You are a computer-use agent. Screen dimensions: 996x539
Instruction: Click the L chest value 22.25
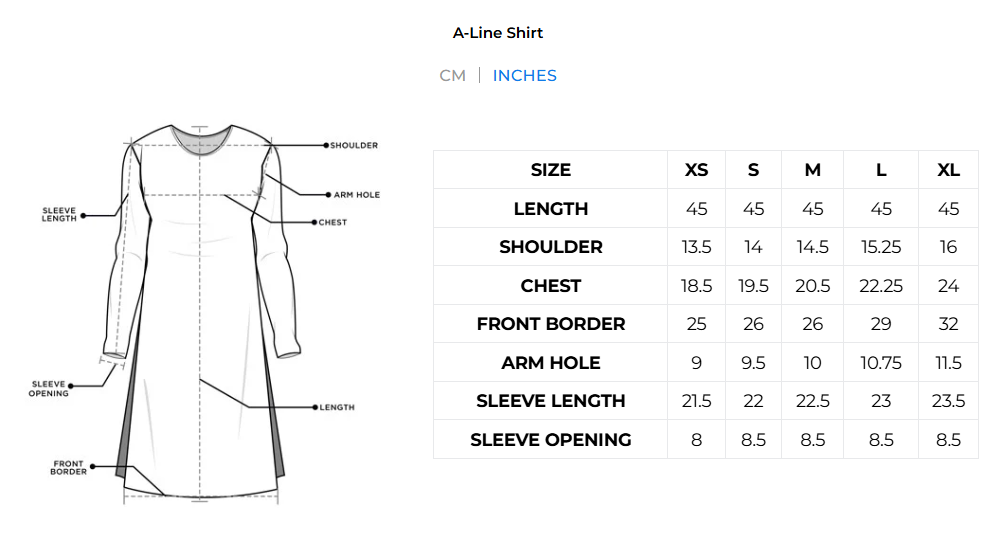[x=881, y=286]
